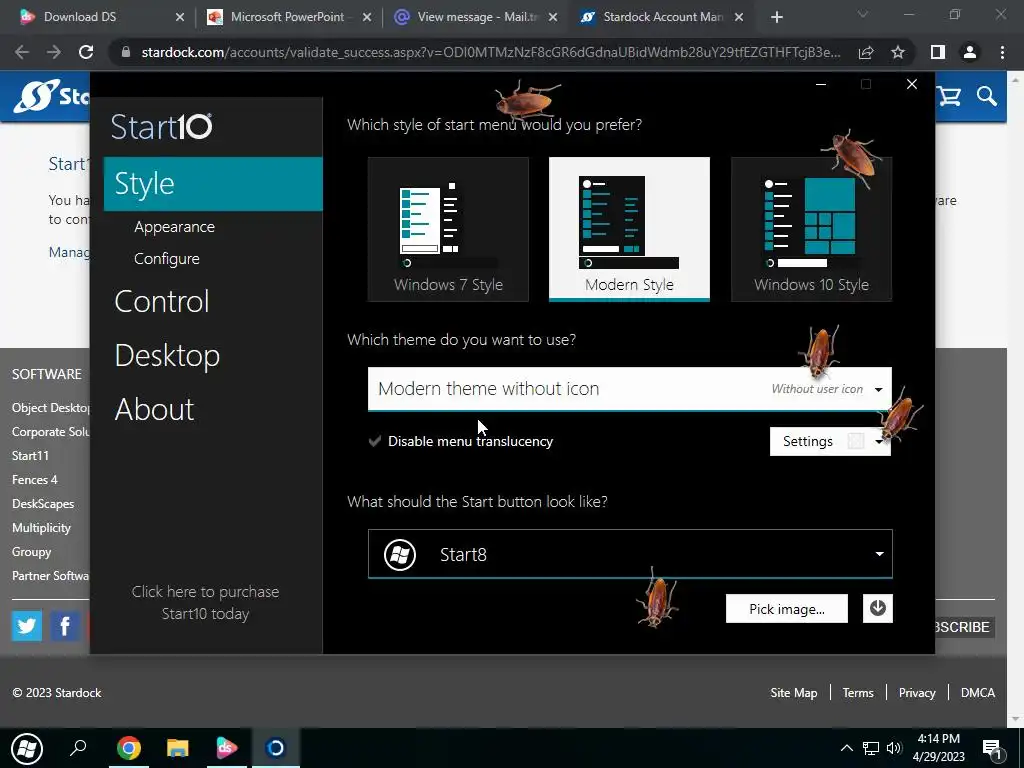Minimize the Start10 configuration window
This screenshot has height=768, width=1024.
[821, 84]
